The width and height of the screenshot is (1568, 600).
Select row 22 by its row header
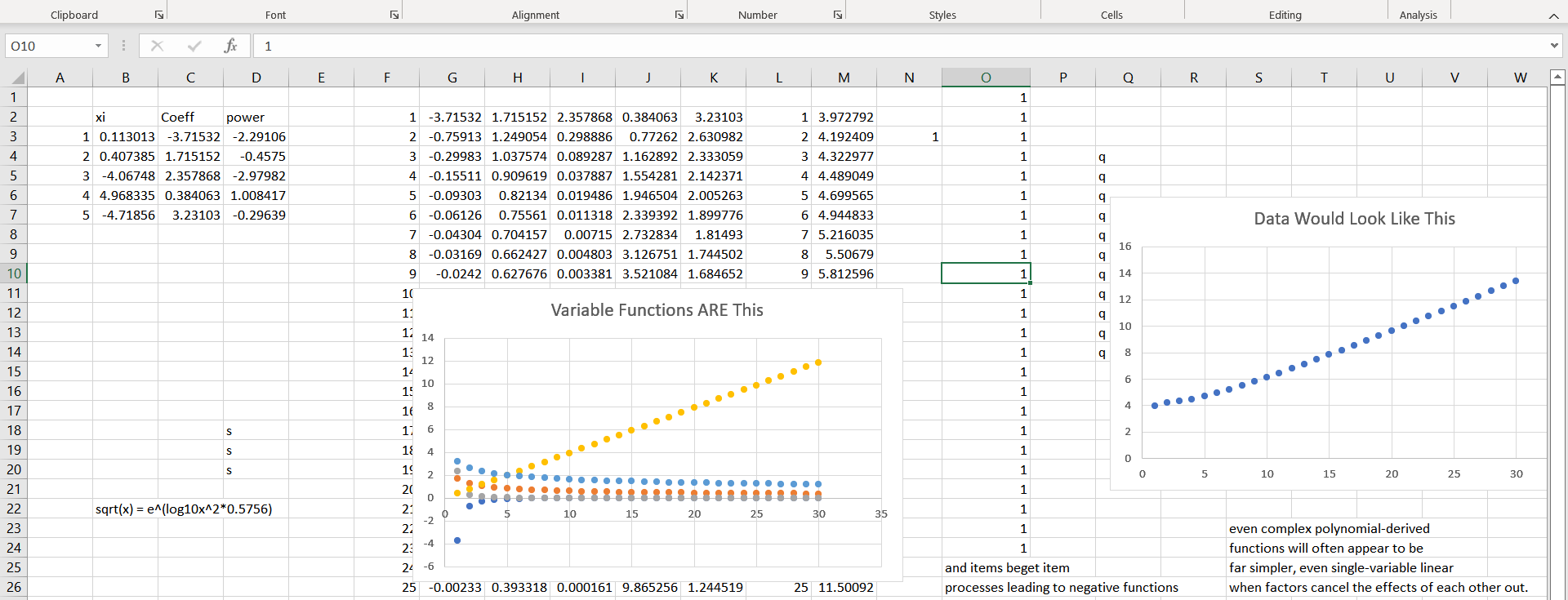(13, 509)
